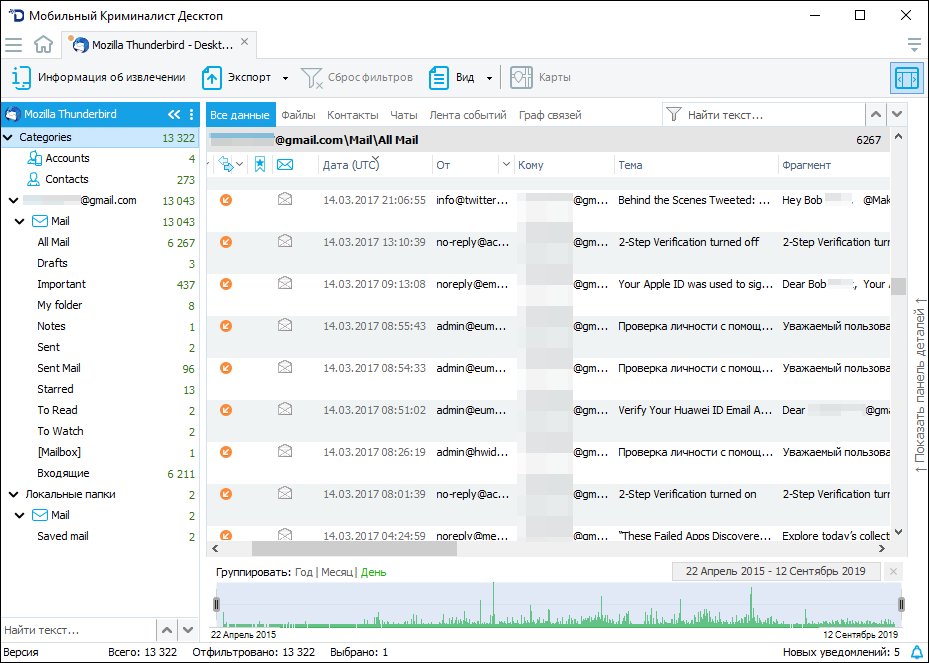Select Accounts in the tree
This screenshot has width=929, height=663.
click(67, 158)
